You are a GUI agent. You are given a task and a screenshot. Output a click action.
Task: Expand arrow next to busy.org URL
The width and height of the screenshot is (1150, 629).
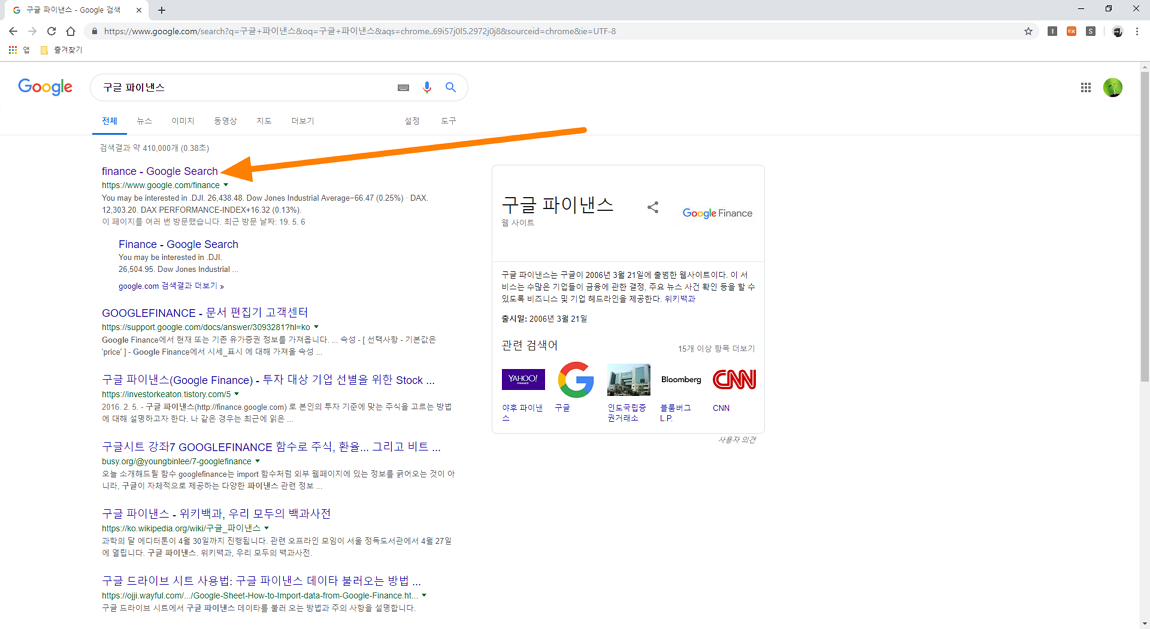(257, 461)
